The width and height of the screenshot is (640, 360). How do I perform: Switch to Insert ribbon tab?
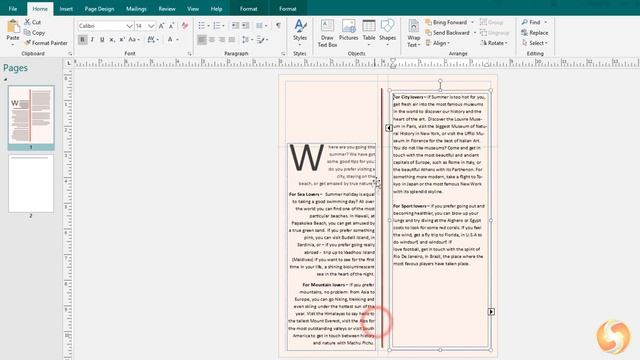(66, 9)
